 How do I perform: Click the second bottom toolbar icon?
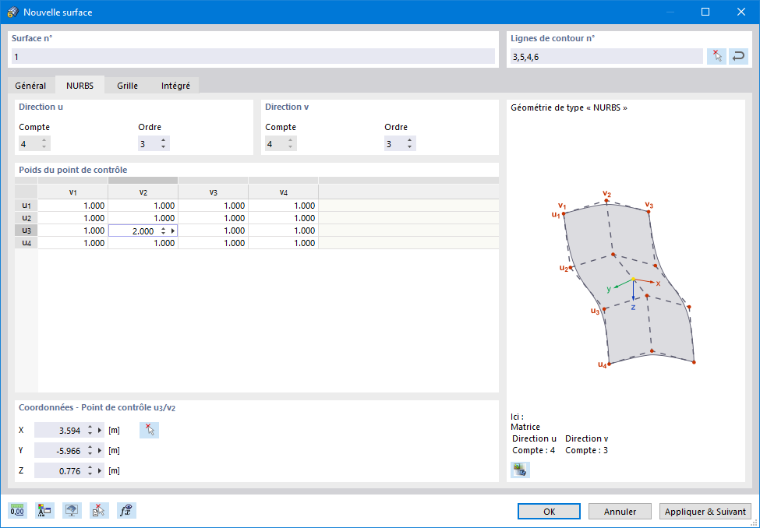(x=45, y=511)
